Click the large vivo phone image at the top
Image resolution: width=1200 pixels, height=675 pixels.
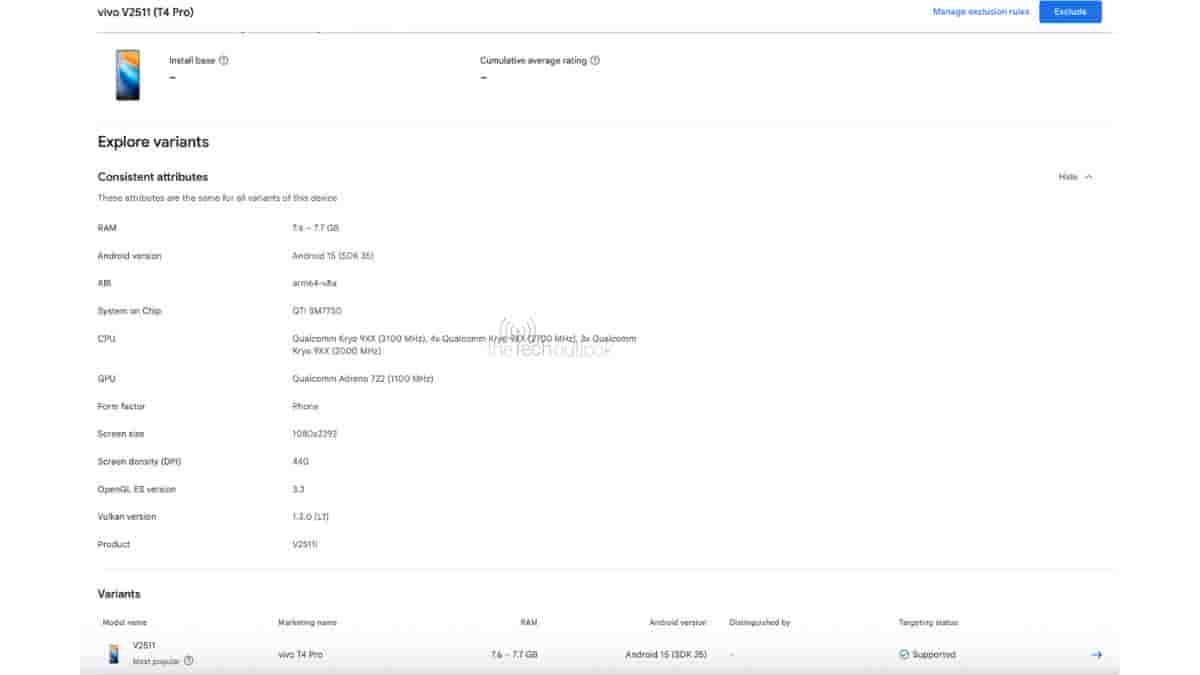pos(128,75)
